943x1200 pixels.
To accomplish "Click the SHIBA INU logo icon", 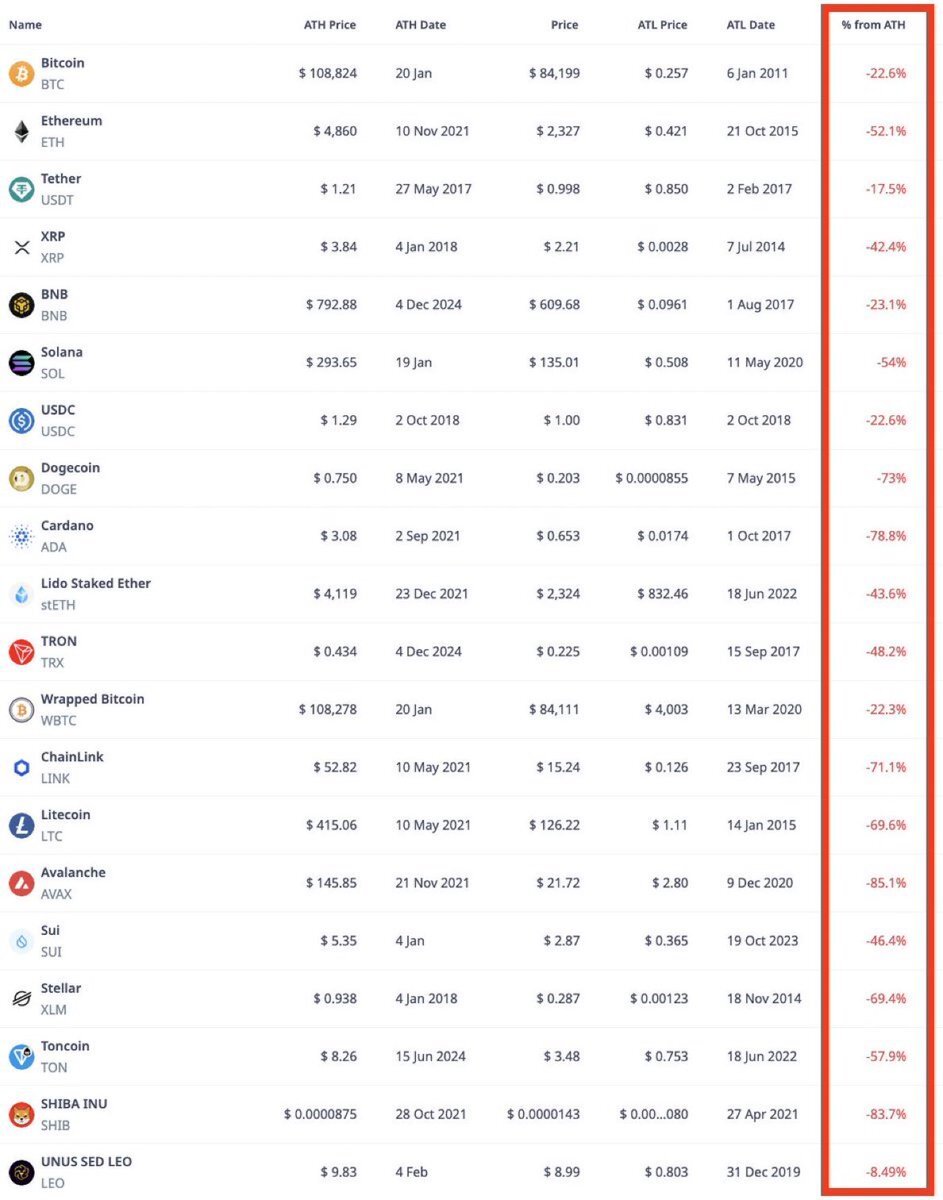I will [x=21, y=1114].
